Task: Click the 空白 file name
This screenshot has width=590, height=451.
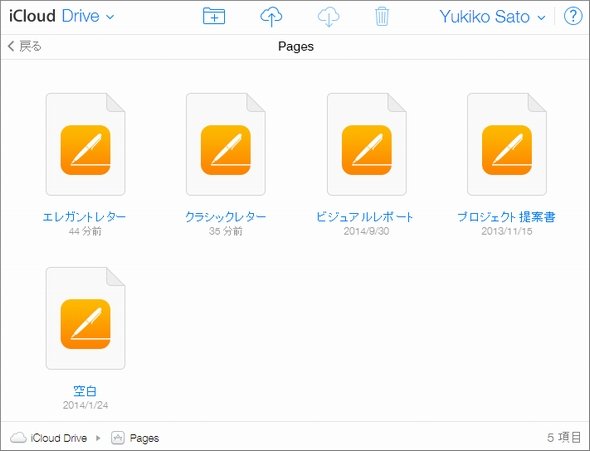Action: tap(85, 391)
